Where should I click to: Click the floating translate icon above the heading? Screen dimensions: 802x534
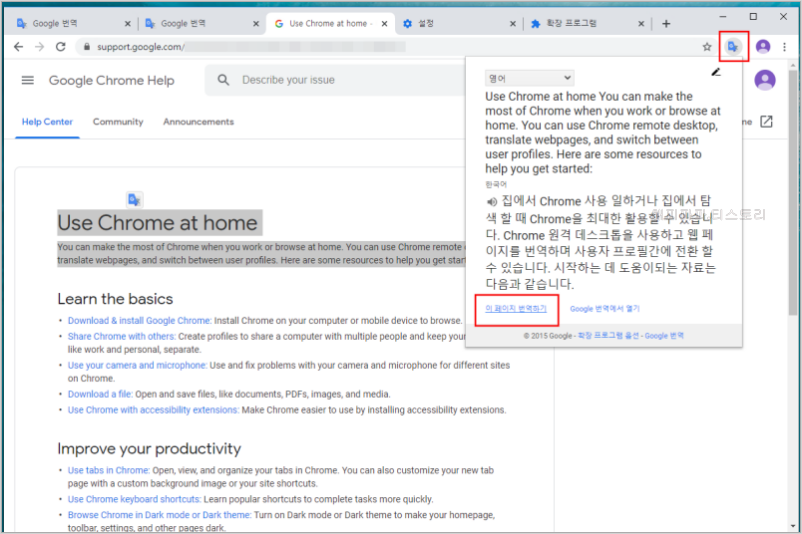click(134, 199)
